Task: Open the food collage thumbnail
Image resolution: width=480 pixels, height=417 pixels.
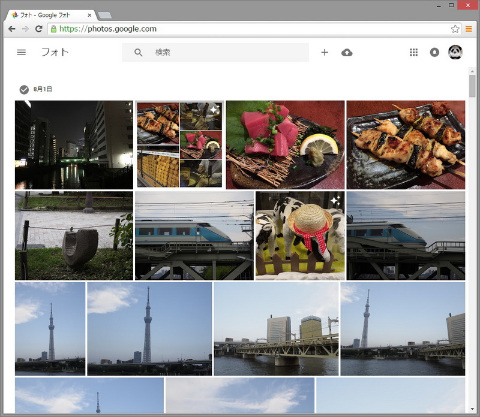Action: [179, 145]
